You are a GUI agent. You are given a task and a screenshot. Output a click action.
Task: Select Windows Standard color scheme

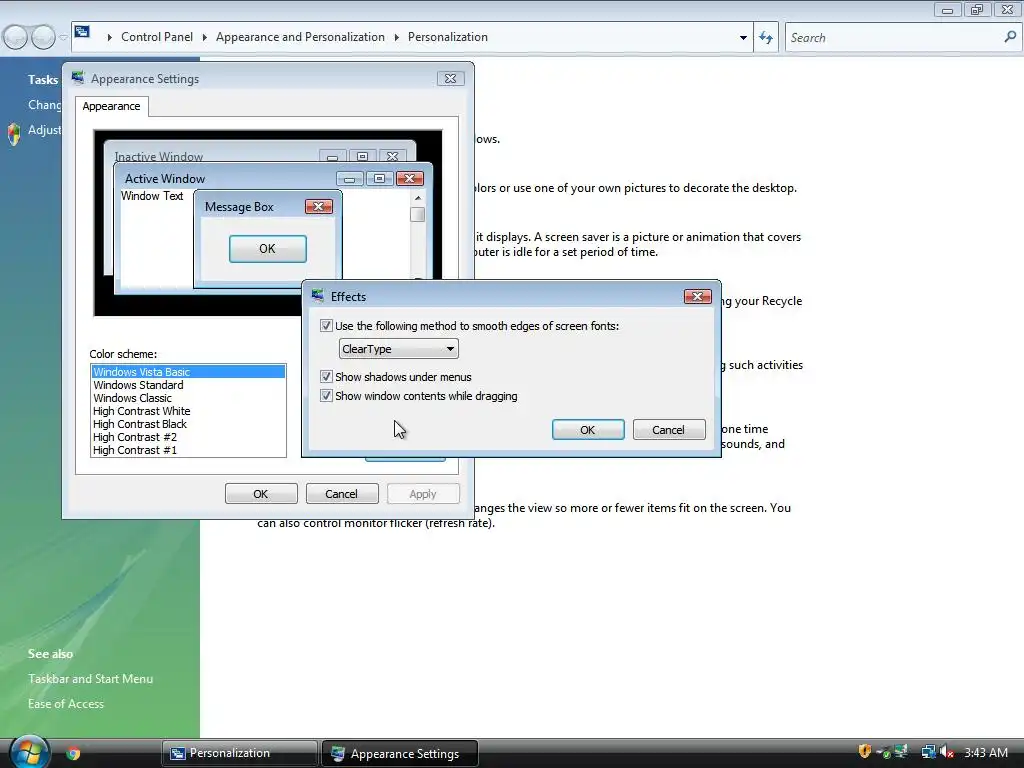[188, 385]
